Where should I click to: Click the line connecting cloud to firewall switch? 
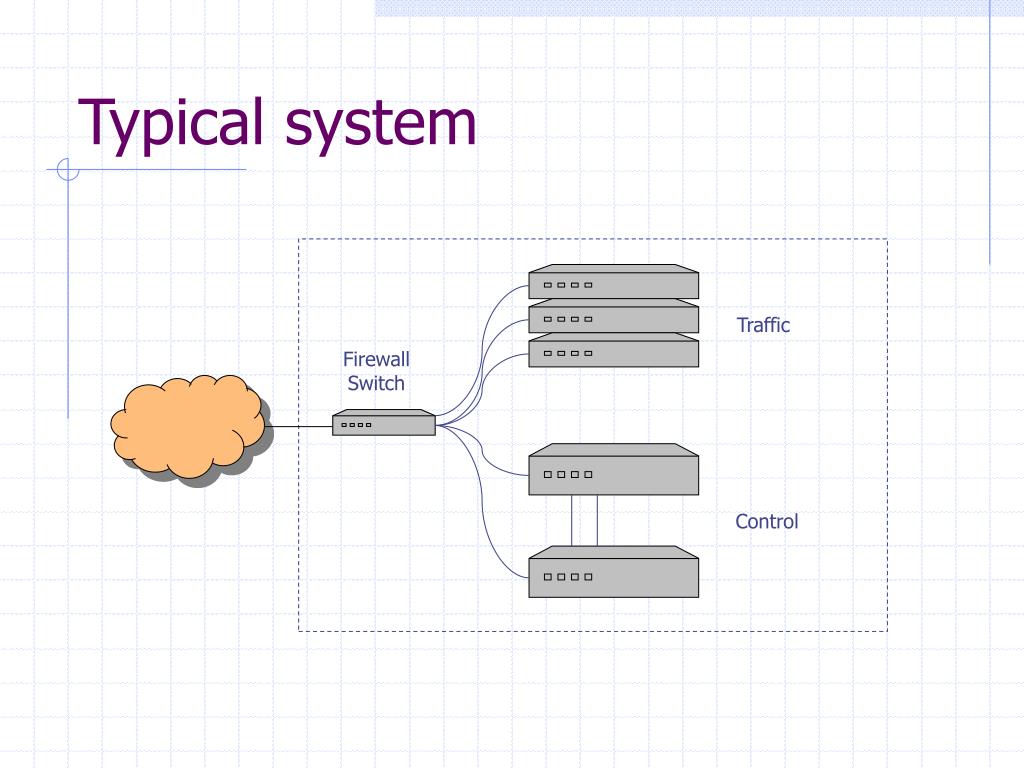(x=300, y=426)
